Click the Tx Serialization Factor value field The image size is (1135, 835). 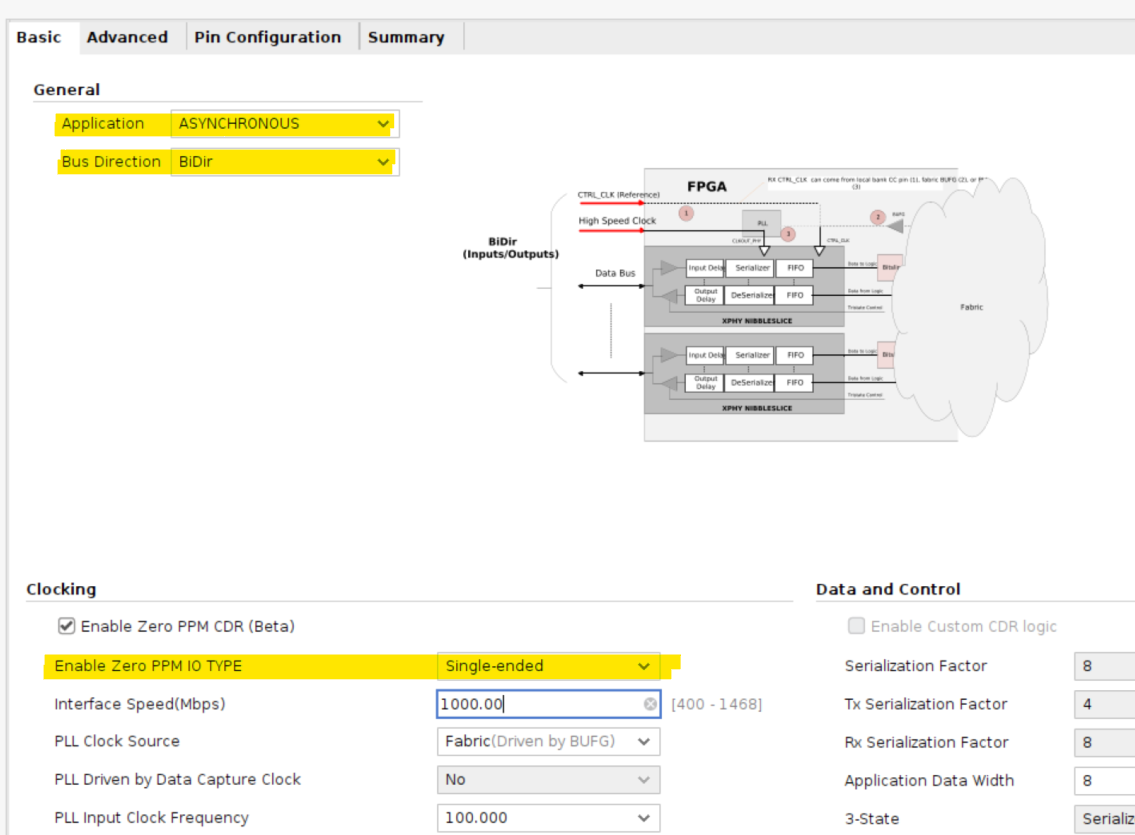pos(1107,704)
